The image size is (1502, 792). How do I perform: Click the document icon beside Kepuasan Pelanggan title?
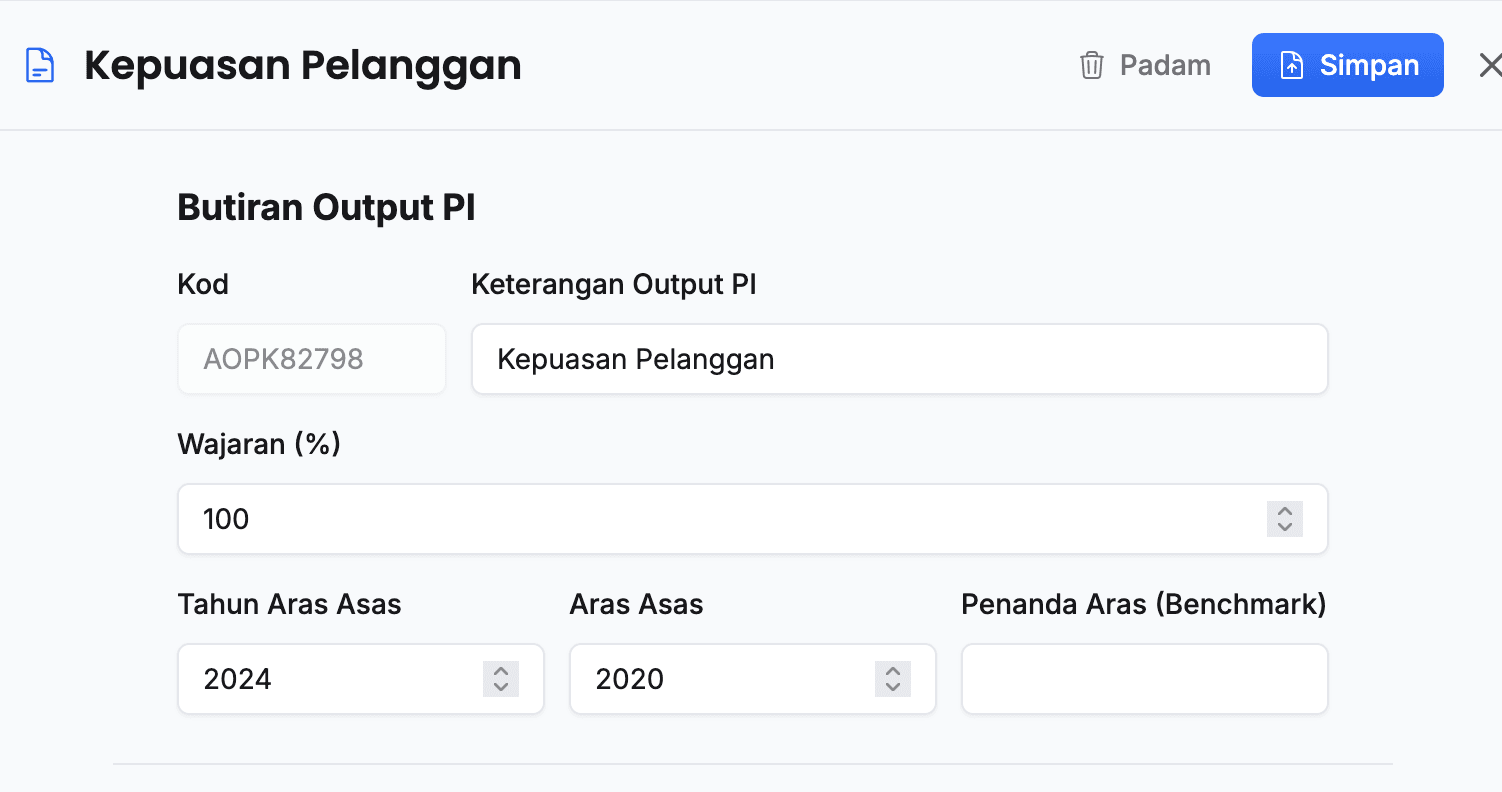click(39, 64)
